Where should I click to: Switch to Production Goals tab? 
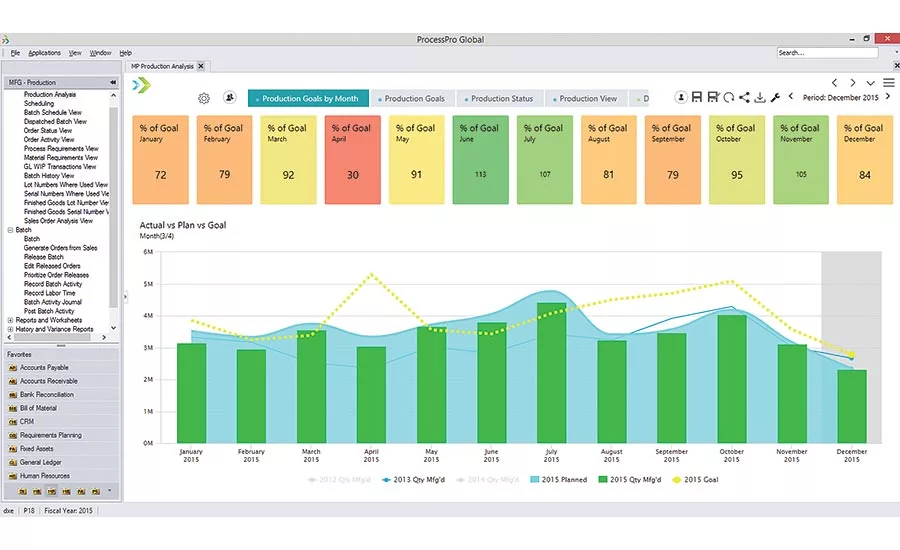[x=413, y=98]
